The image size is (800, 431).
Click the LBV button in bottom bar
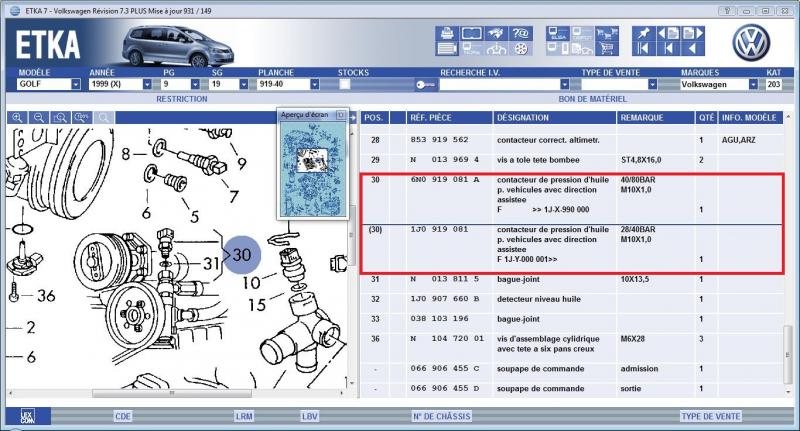310,416
